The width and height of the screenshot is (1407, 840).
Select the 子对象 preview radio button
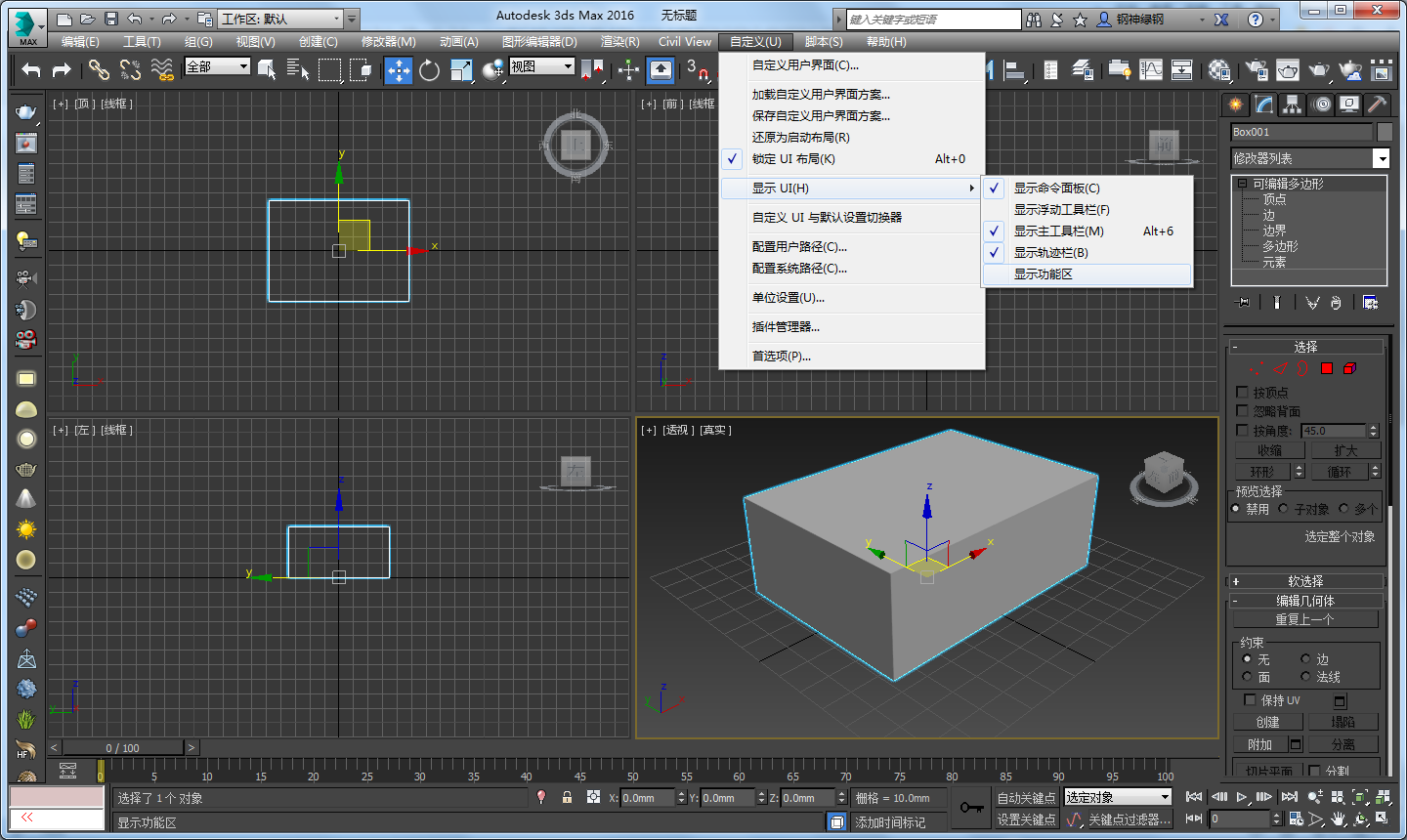(1284, 508)
